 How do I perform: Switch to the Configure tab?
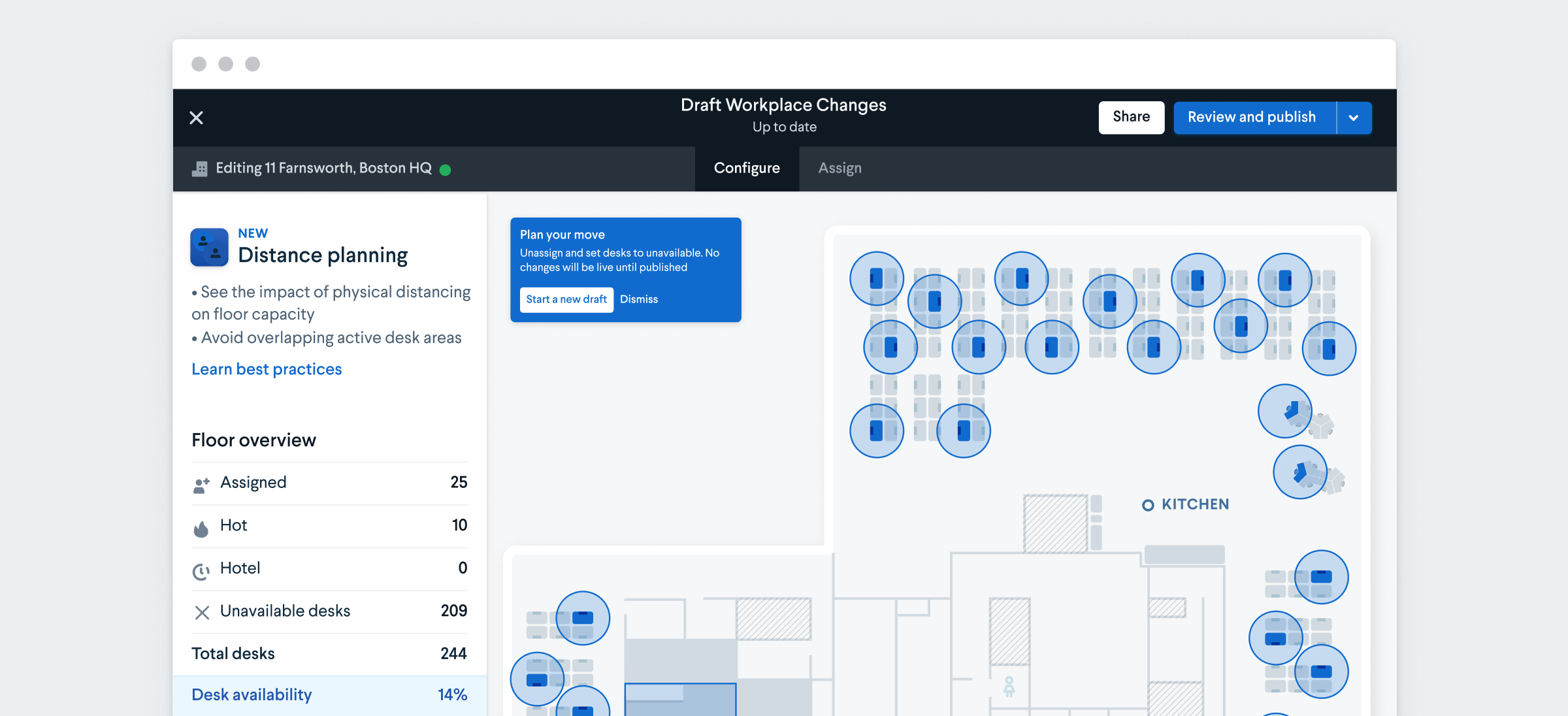point(747,168)
